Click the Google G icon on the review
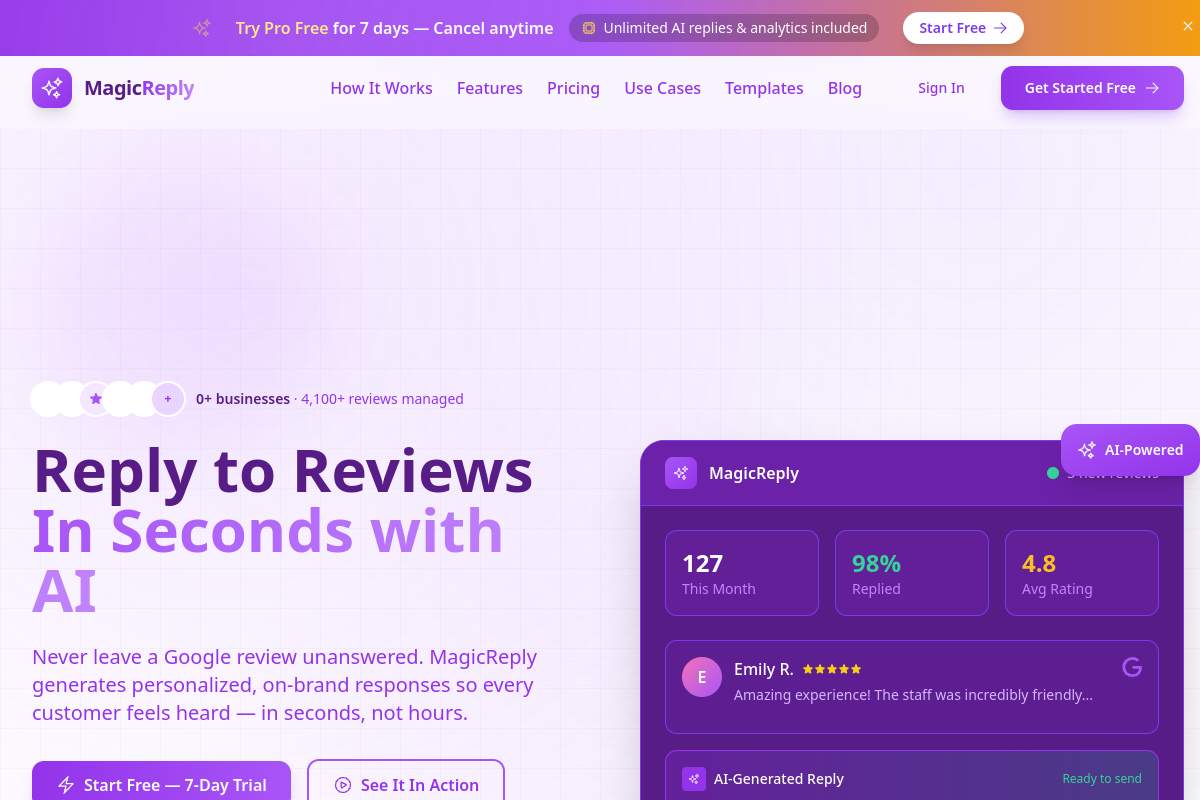This screenshot has width=1200, height=800. coord(1132,667)
